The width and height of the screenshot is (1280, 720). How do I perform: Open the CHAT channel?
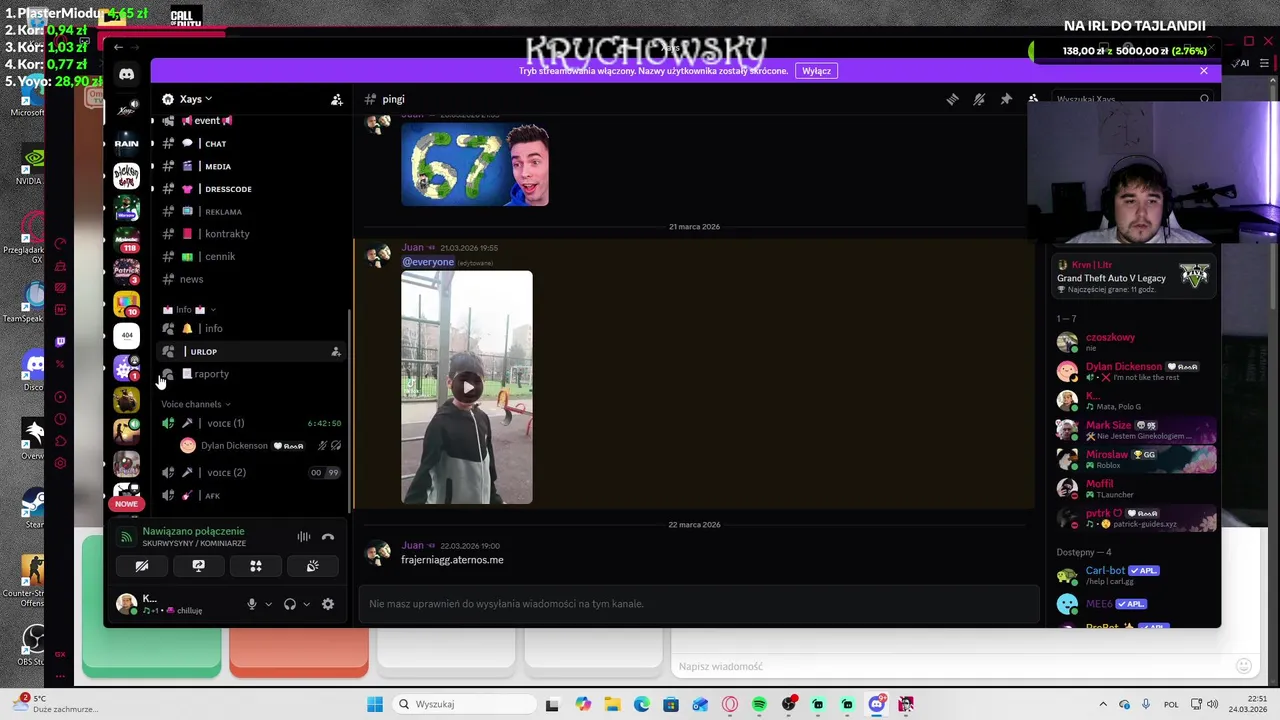(250, 144)
